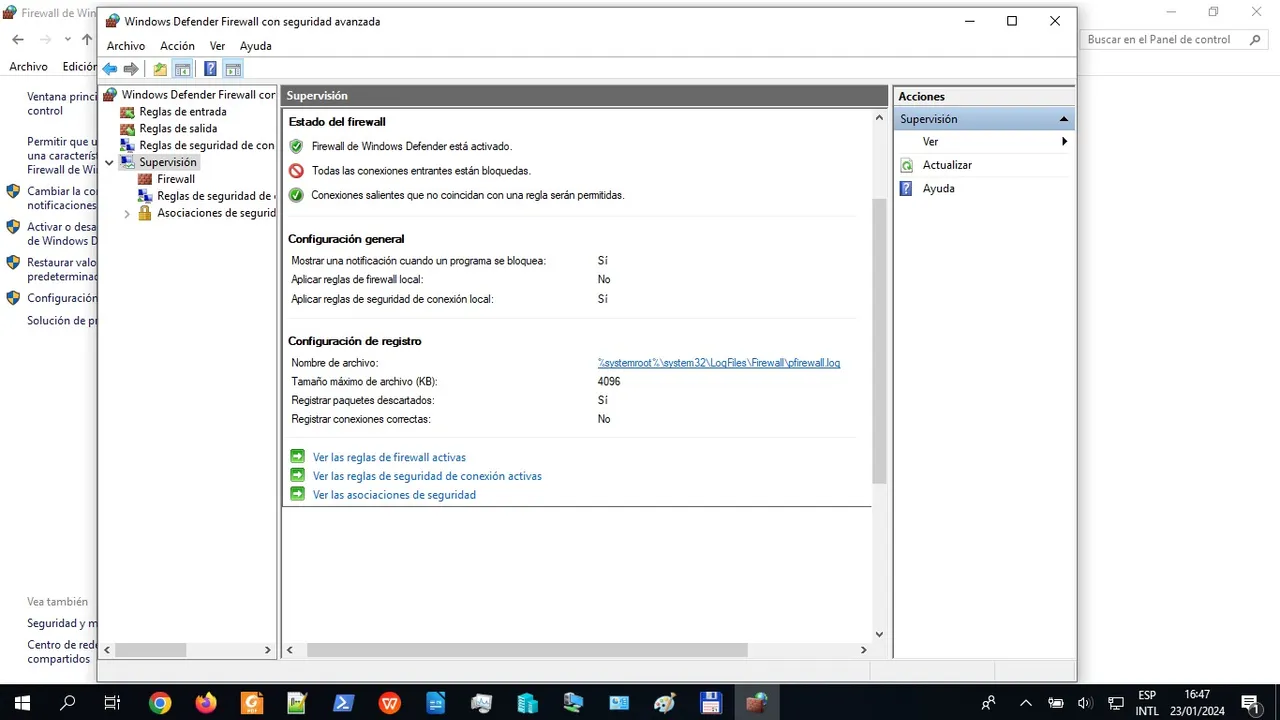The width and height of the screenshot is (1280, 720).
Task: Click the green arrow beside reglas de firewall activas
Action: (x=297, y=457)
